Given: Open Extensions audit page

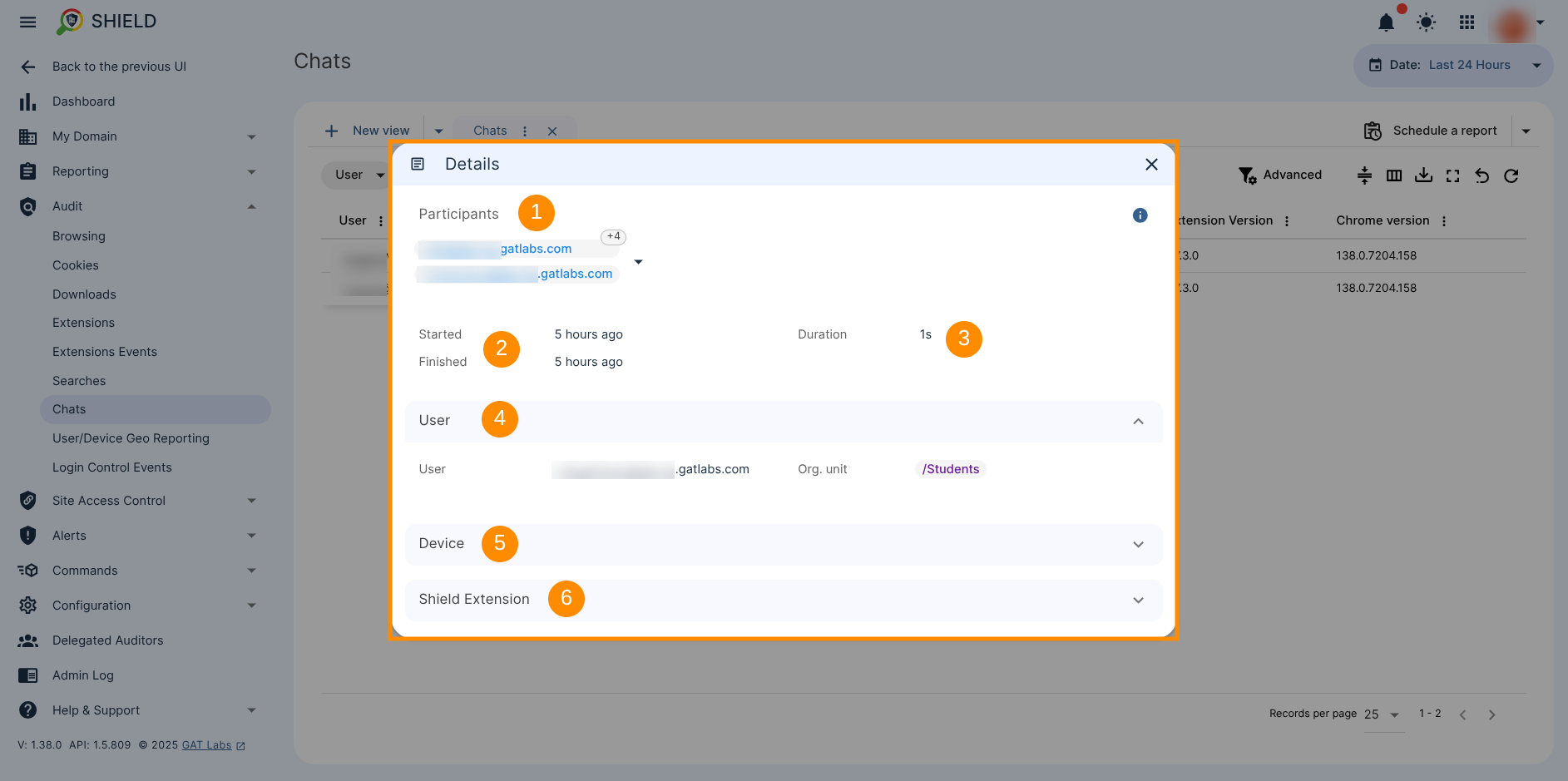Looking at the screenshot, I should pos(83,323).
